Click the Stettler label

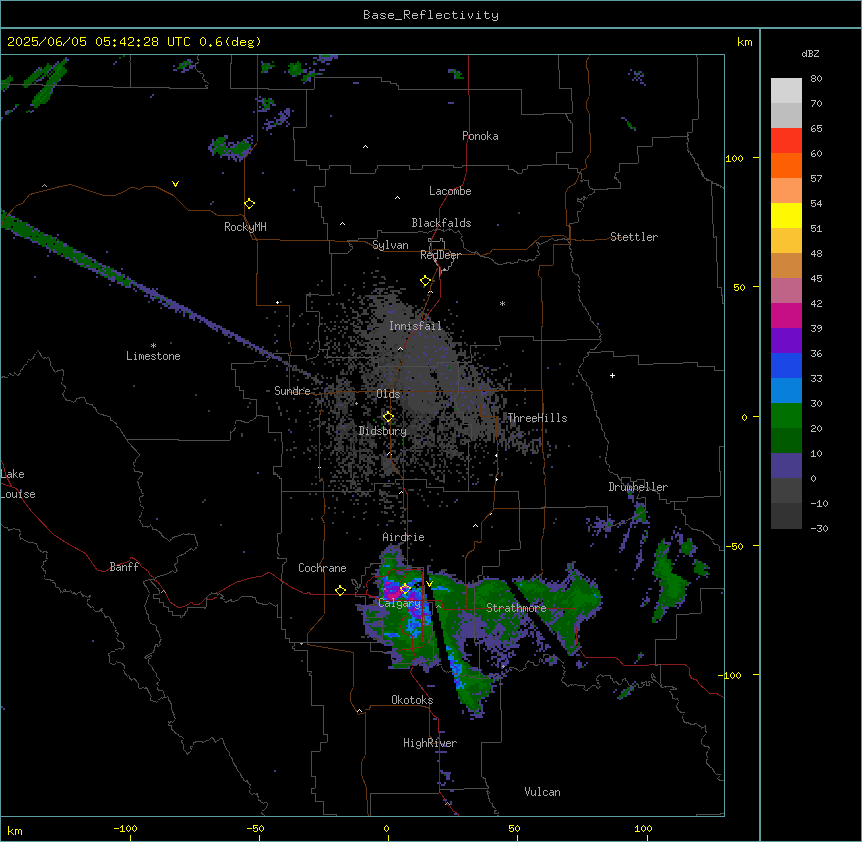point(634,237)
